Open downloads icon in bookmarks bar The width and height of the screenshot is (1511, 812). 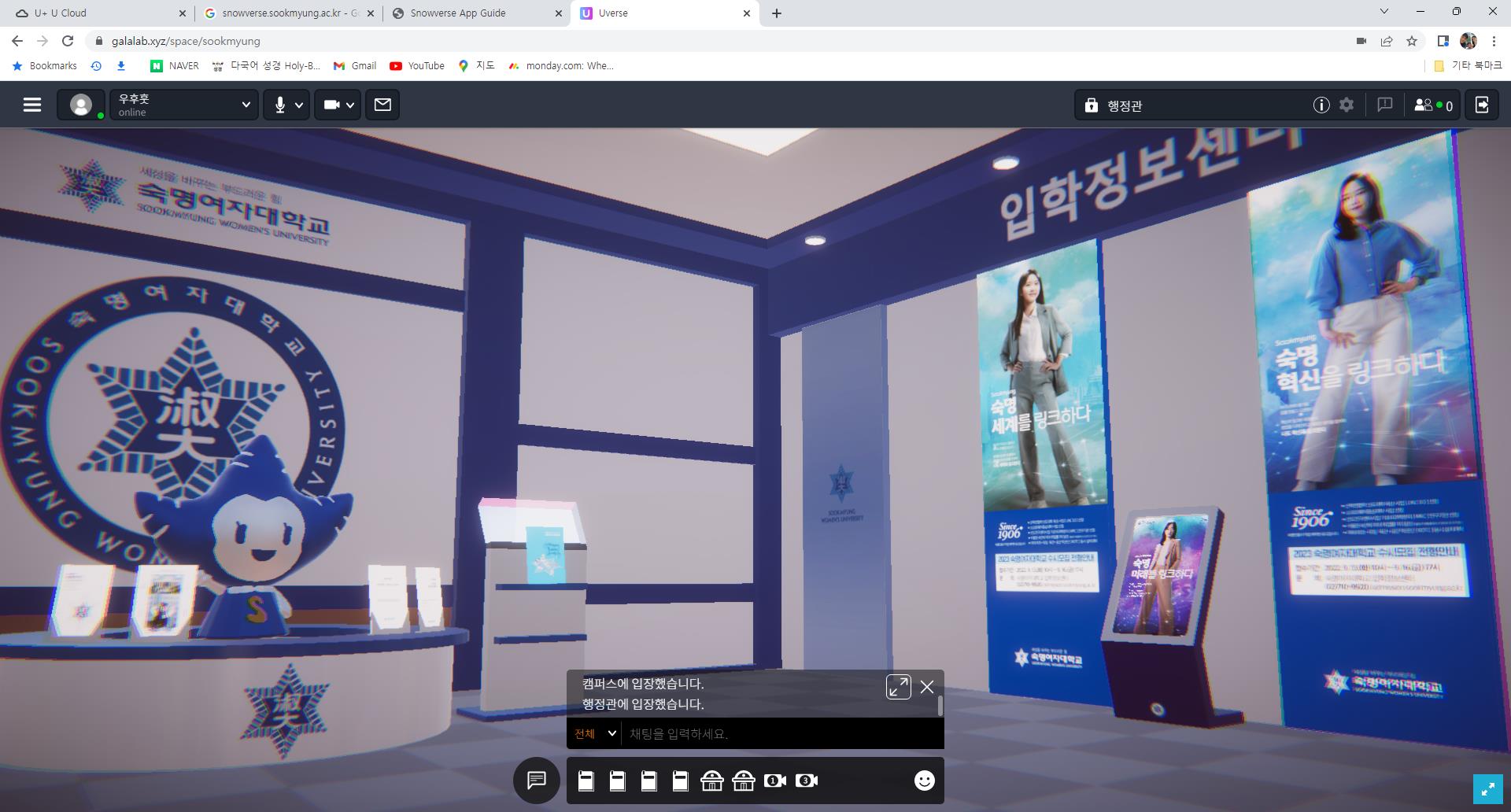pos(121,66)
